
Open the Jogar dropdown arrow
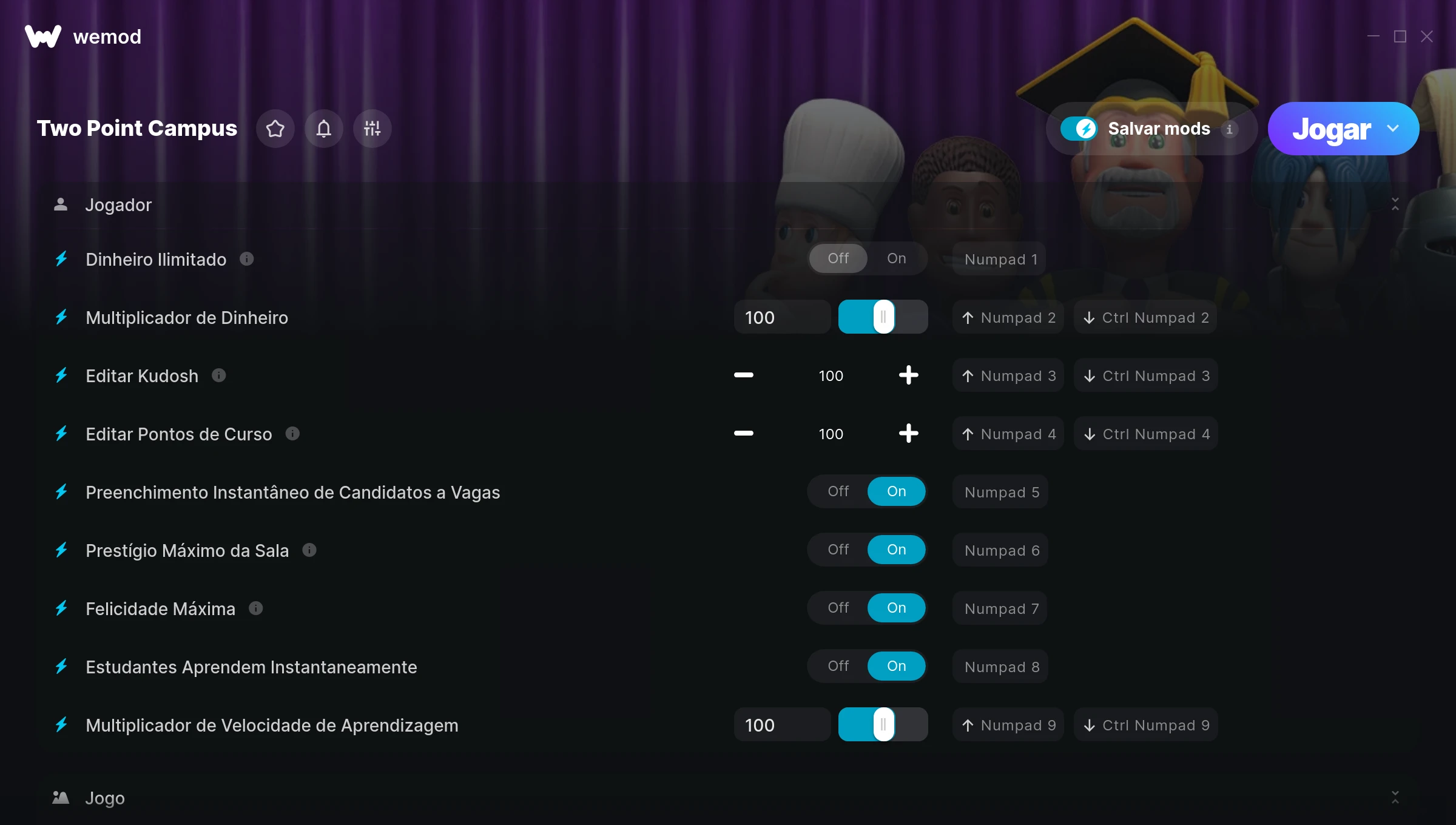[x=1393, y=129]
